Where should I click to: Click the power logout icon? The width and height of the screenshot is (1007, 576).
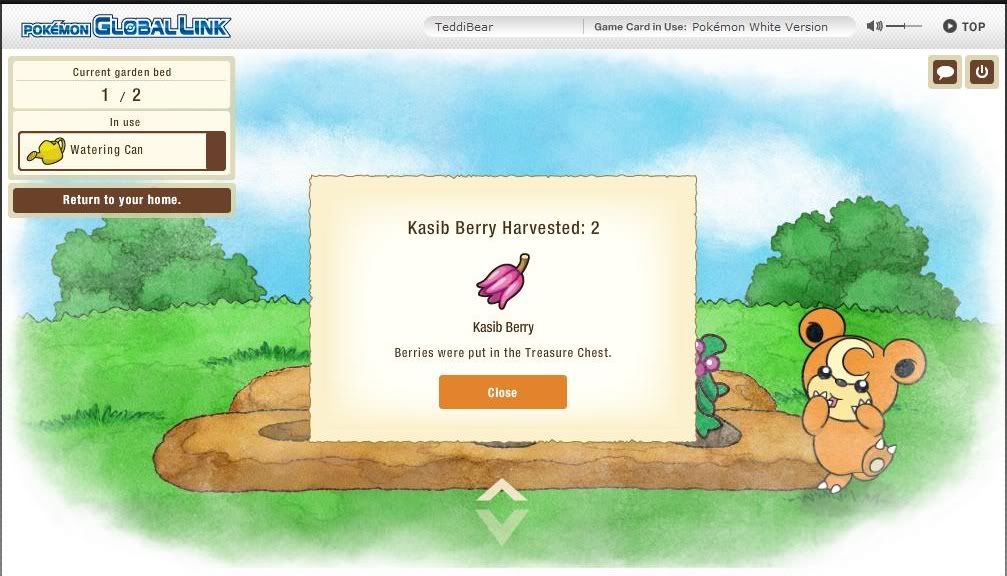coord(981,72)
